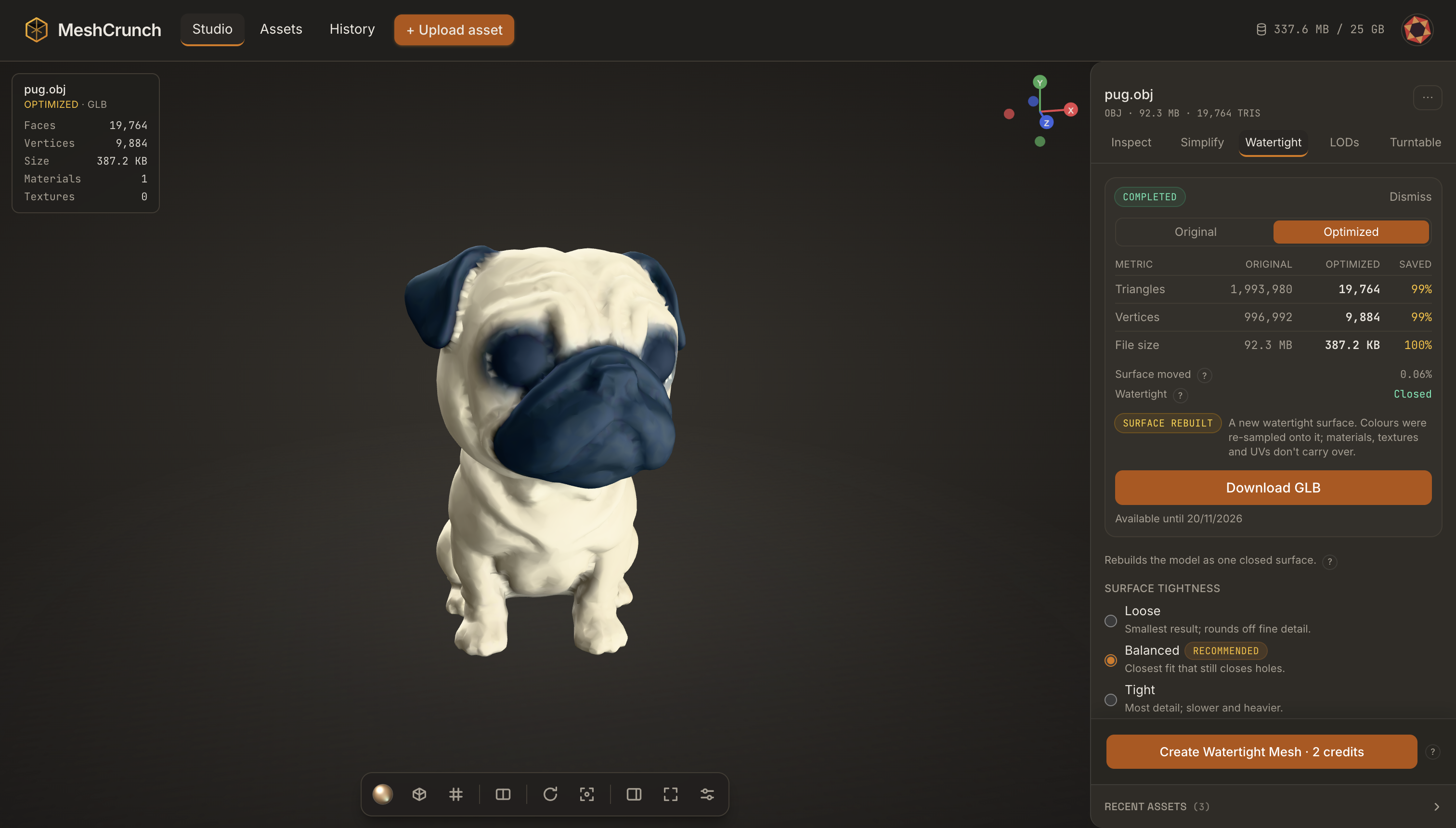
Task: Open the Turntable tab
Action: click(x=1415, y=142)
